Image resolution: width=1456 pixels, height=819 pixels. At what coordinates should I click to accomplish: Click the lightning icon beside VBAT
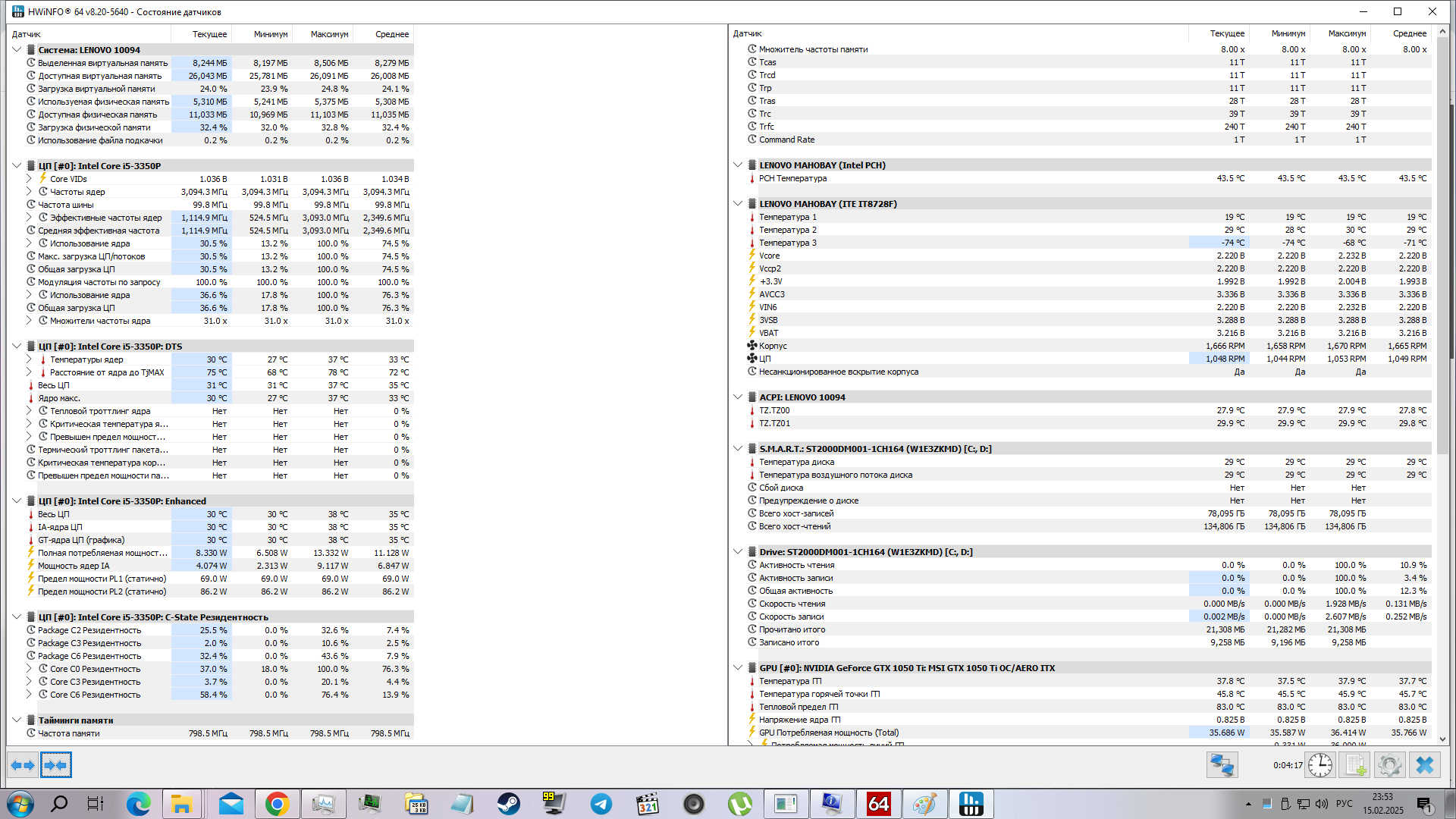tap(752, 333)
